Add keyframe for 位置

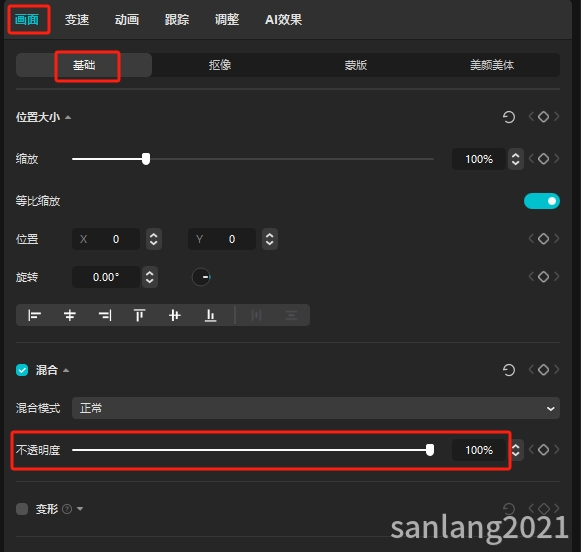pyautogui.click(x=544, y=239)
